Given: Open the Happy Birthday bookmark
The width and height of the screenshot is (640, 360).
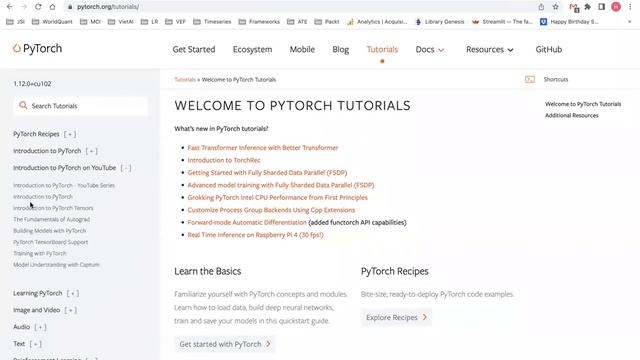Looking at the screenshot, I should [569, 22].
